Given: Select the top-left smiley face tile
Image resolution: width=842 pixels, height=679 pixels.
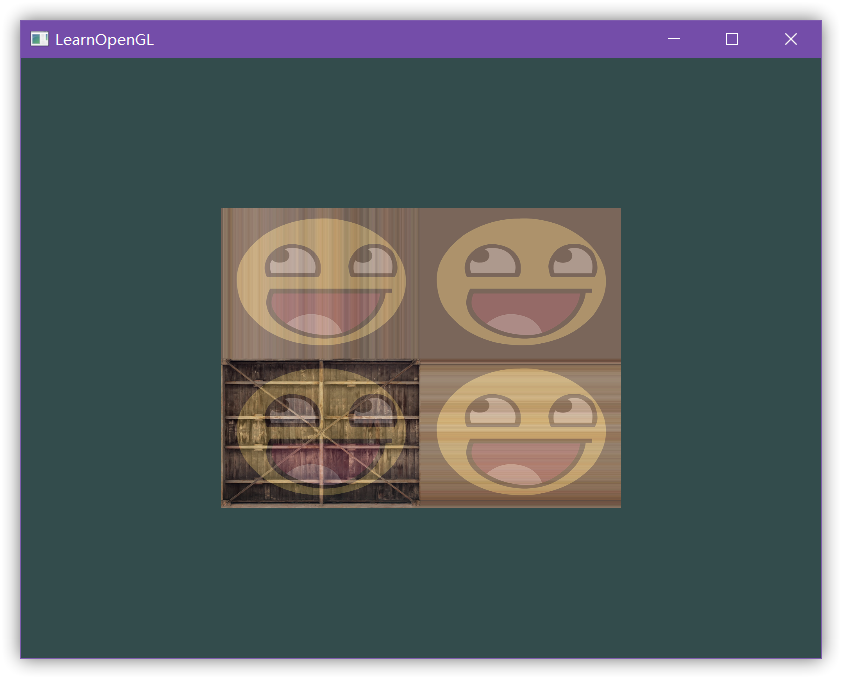Looking at the screenshot, I should tap(321, 283).
